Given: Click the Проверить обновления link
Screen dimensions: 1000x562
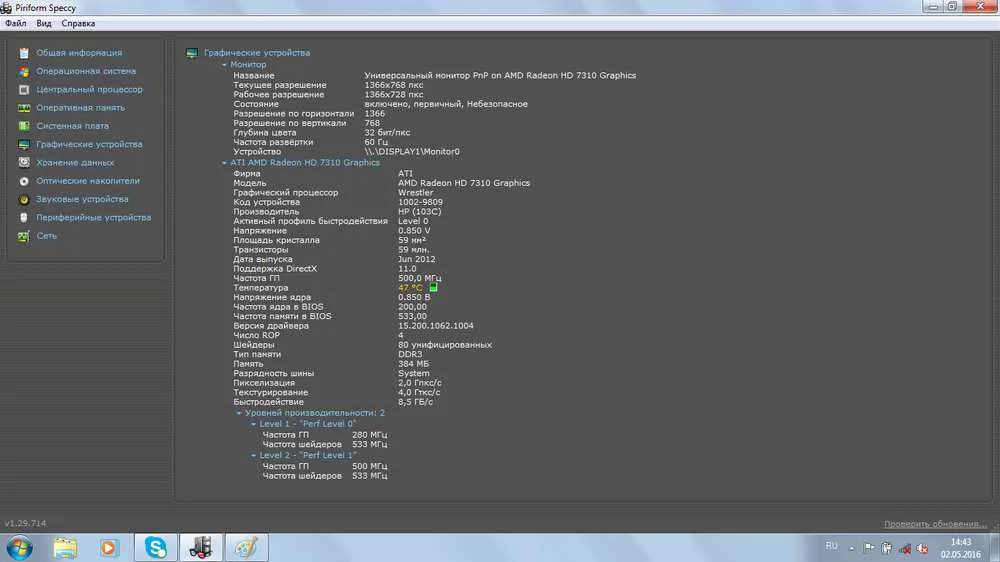Looking at the screenshot, I should coord(936,524).
